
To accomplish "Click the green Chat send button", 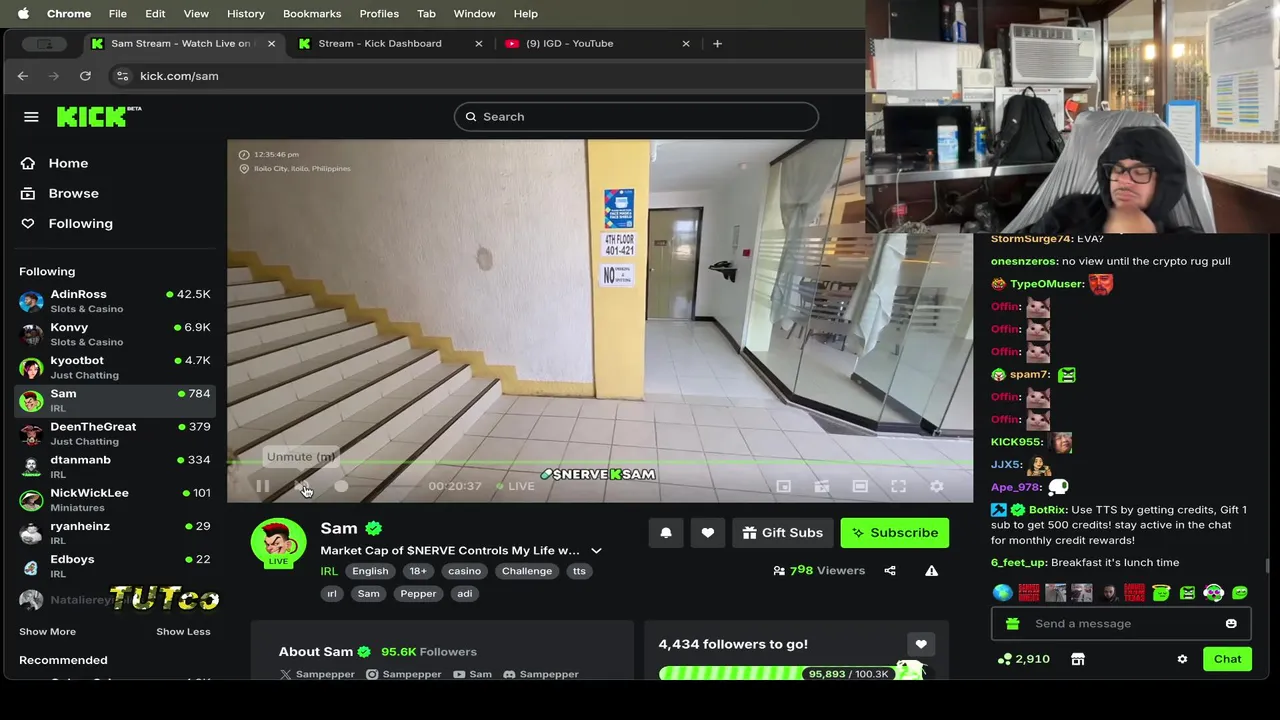I will tap(1227, 659).
